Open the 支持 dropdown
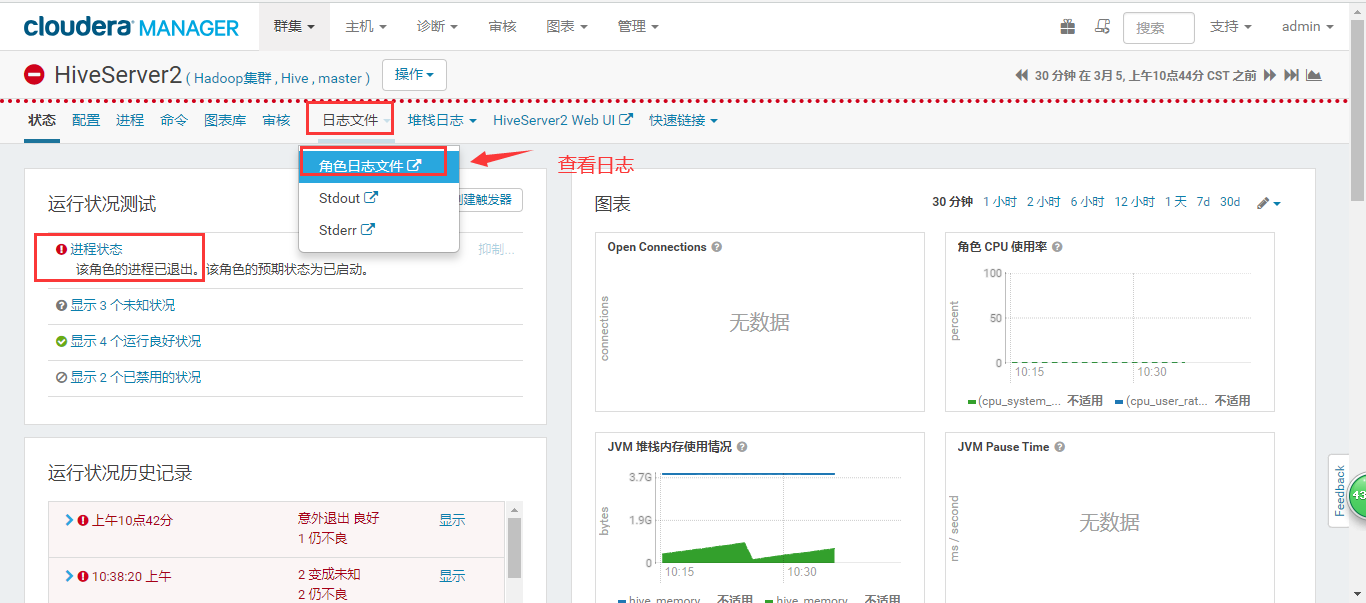Image resolution: width=1366 pixels, height=603 pixels. (1231, 26)
